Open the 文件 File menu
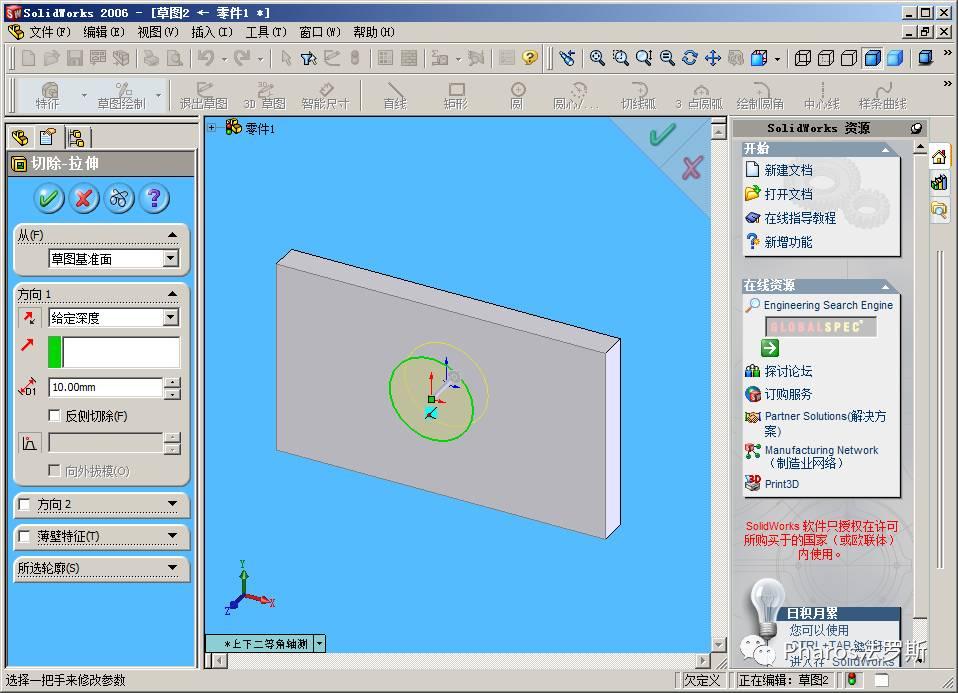 [x=49, y=32]
